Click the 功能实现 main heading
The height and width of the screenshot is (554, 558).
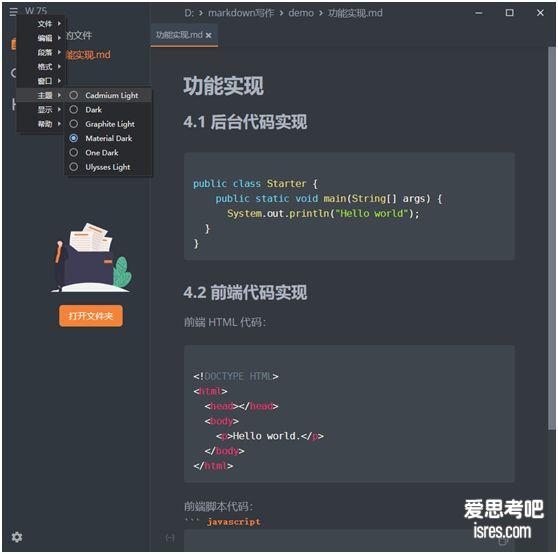pos(223,86)
